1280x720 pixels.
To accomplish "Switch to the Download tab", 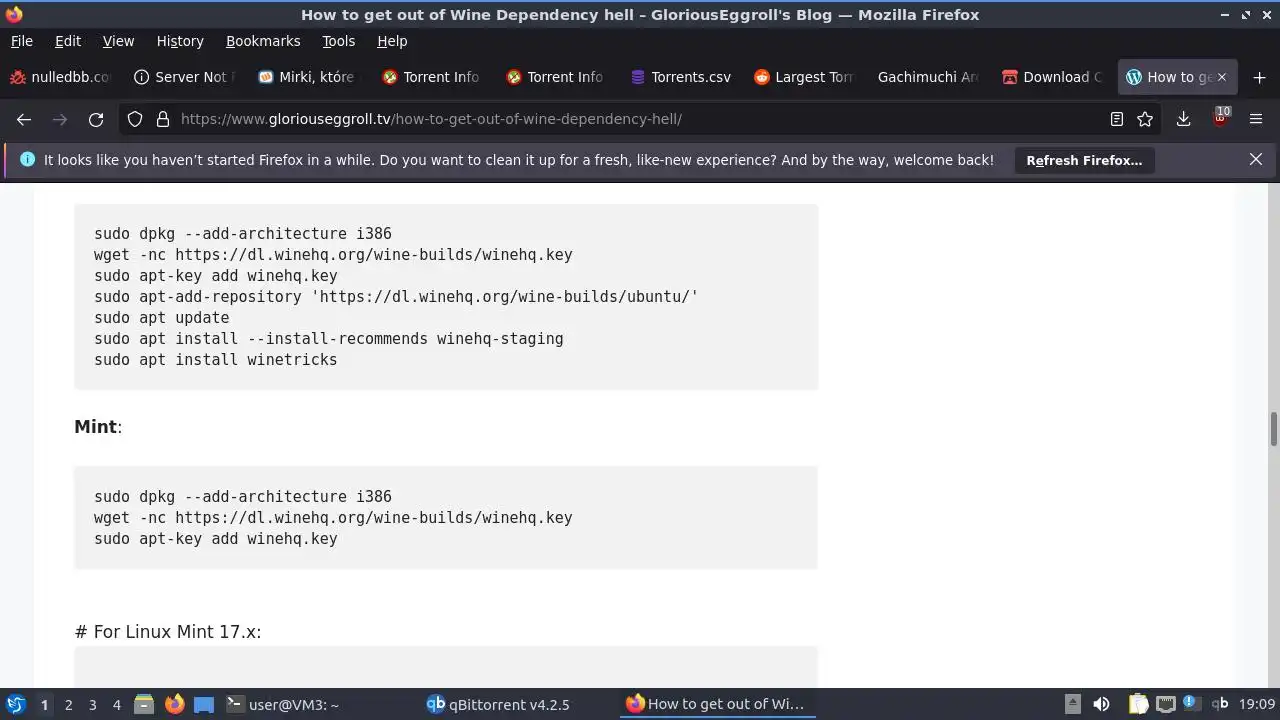I will pos(1052,77).
